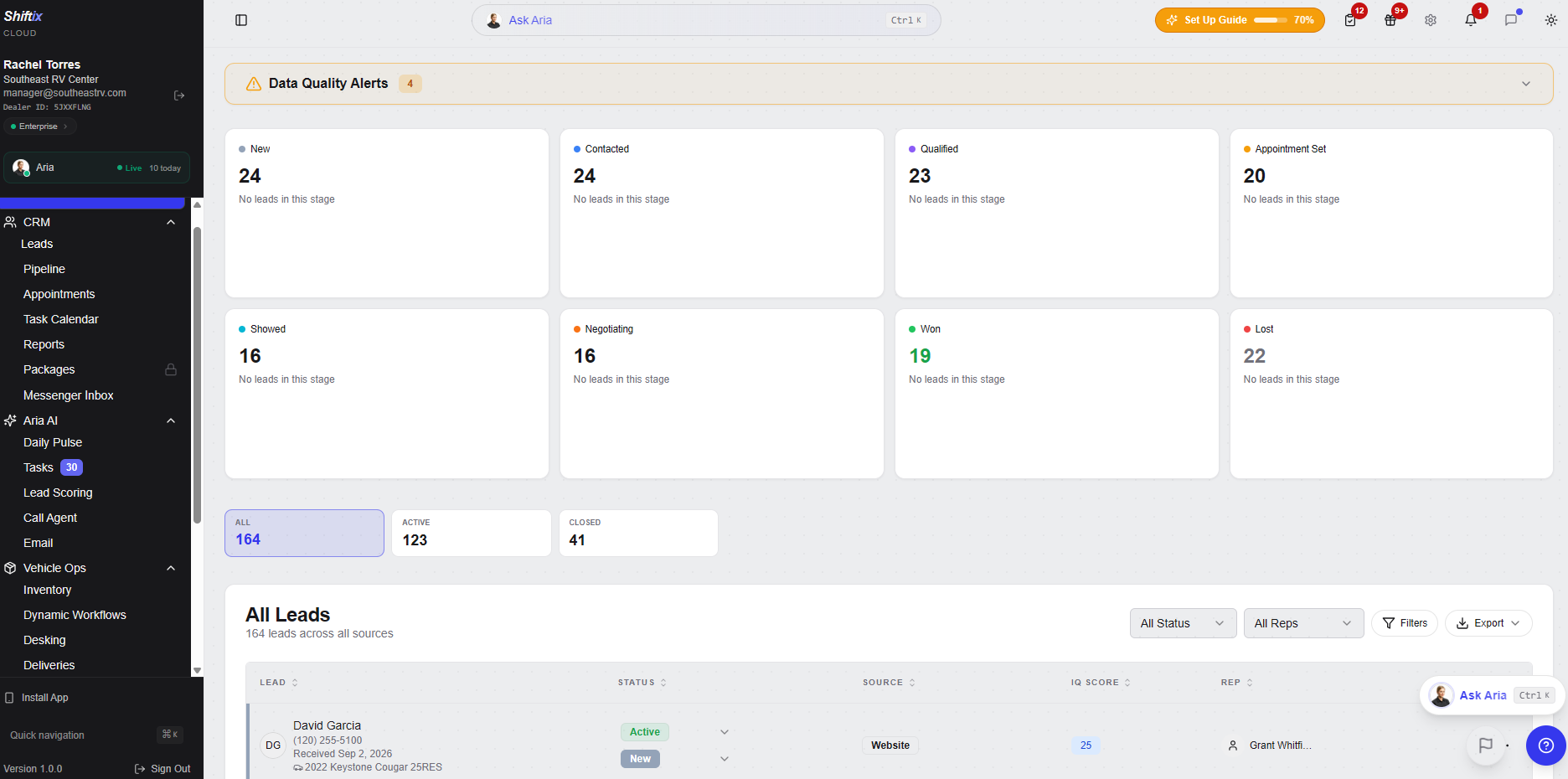The height and width of the screenshot is (779, 1568).
Task: Open the Export dropdown button
Action: point(1488,623)
